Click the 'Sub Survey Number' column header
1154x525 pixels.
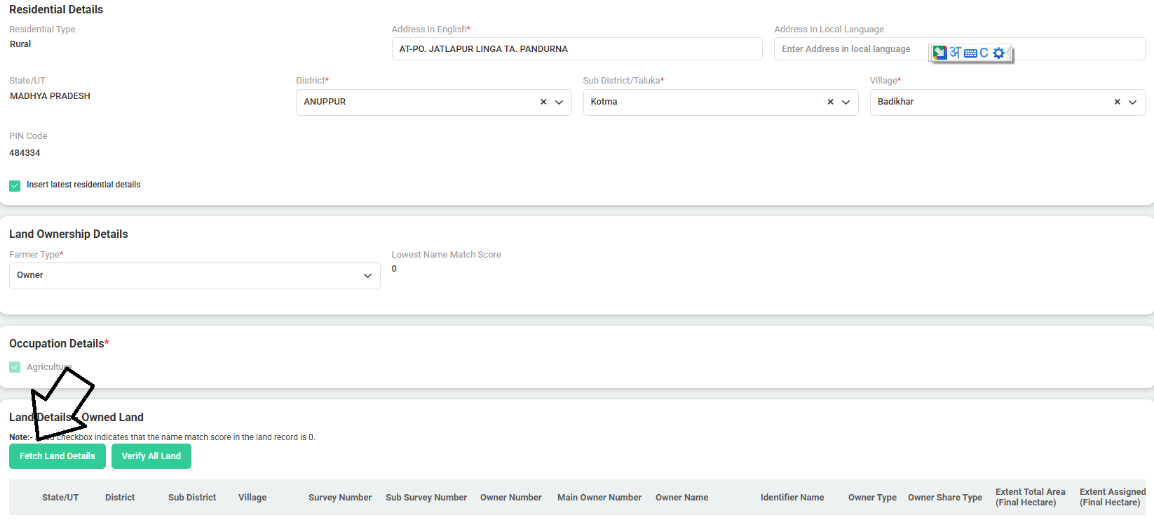(426, 497)
